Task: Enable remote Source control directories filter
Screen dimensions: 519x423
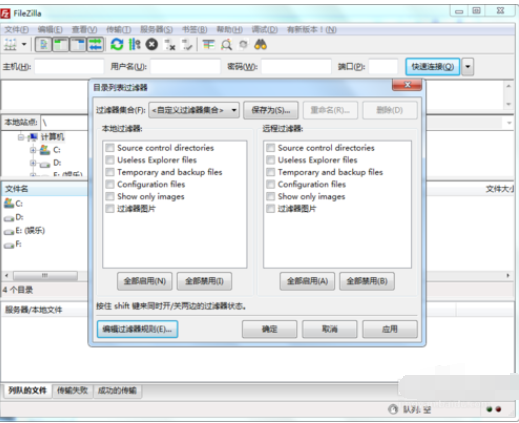Action: point(270,147)
